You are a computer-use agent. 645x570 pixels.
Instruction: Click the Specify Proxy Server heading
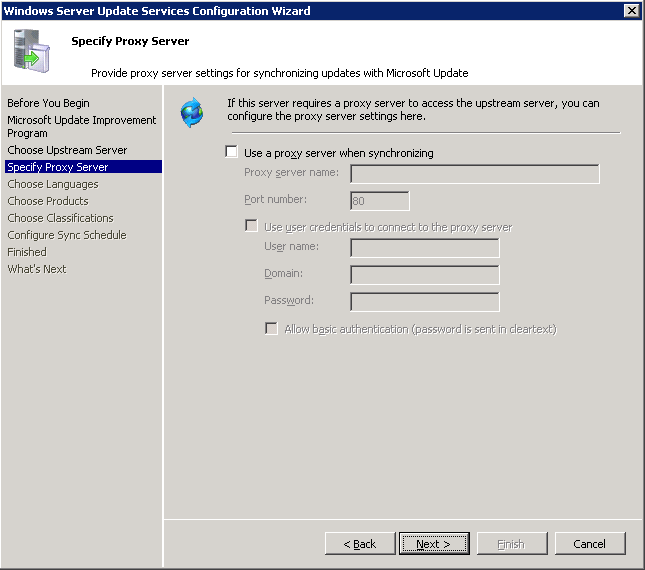(x=130, y=41)
